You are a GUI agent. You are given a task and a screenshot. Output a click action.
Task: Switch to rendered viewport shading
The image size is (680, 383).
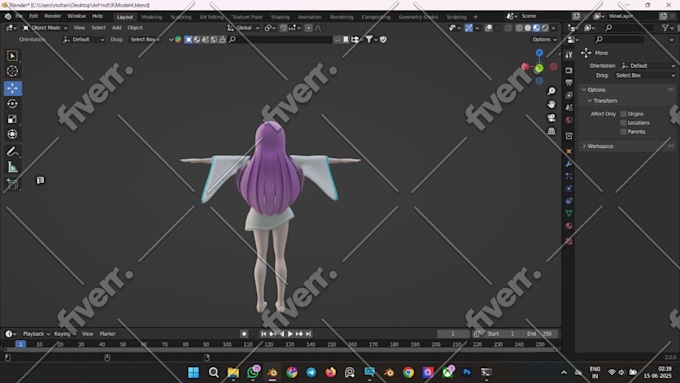[545, 28]
